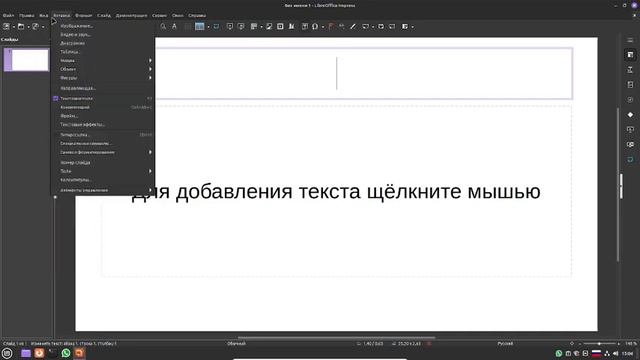This screenshot has width=640, height=360.
Task: Open Properties deck in right sidebar
Action: pos(630,55)
